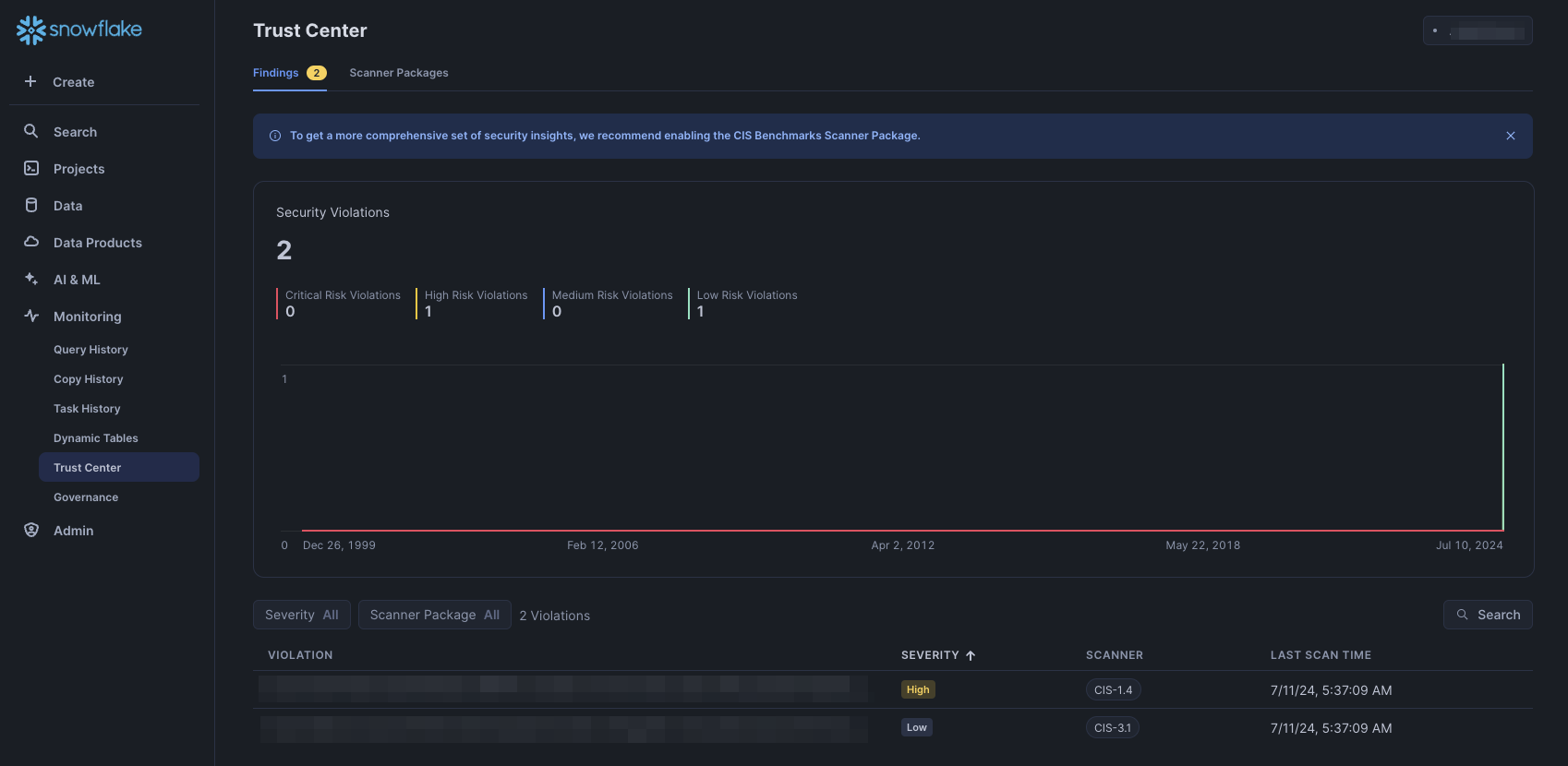
Task: Click the Data Products cloud icon
Action: pos(30,242)
